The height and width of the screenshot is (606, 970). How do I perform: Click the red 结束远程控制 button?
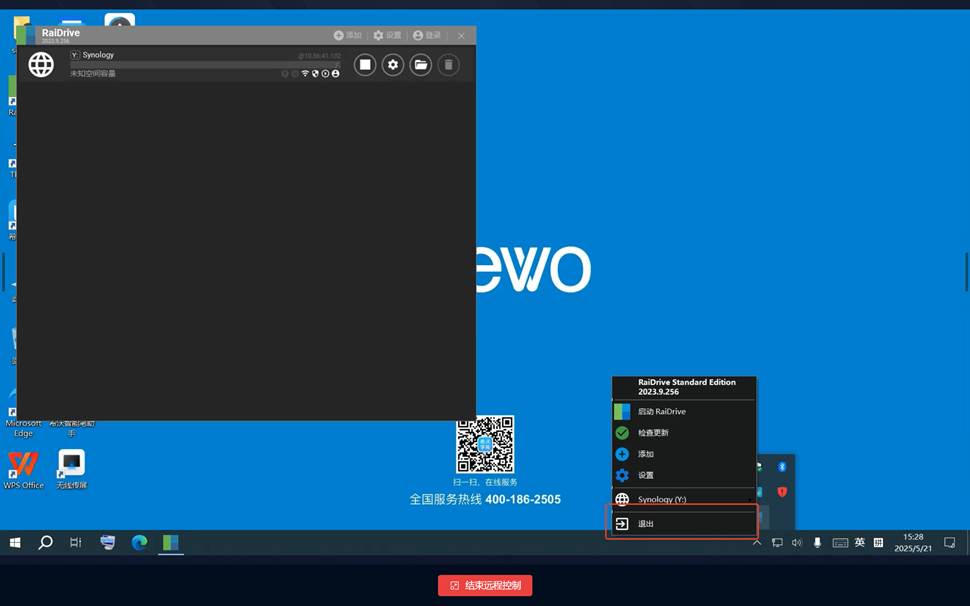(x=485, y=585)
